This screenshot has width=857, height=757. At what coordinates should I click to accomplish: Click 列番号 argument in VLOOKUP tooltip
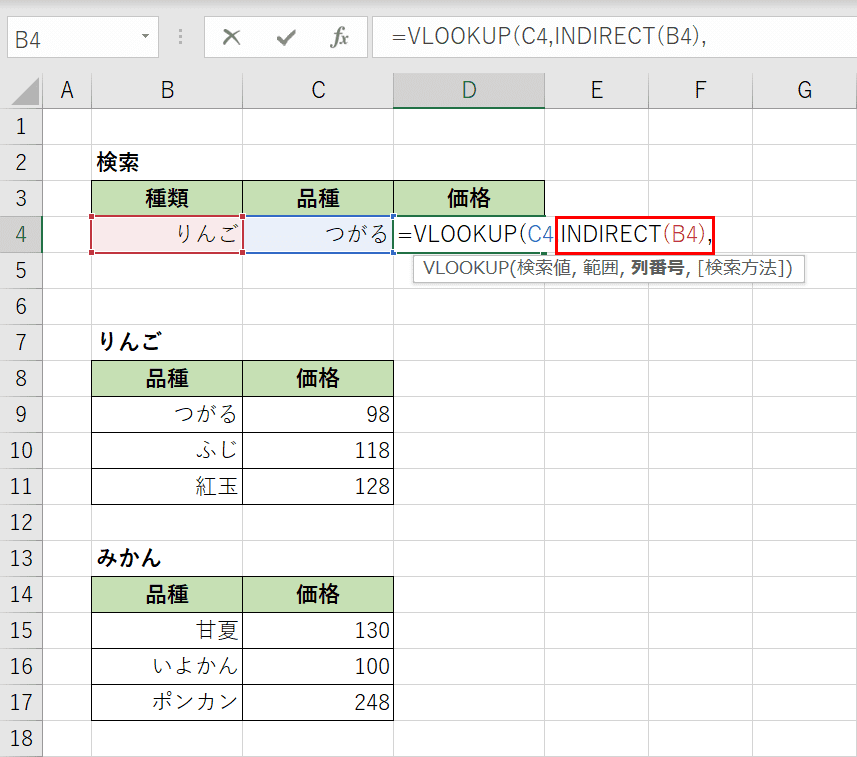(658, 268)
